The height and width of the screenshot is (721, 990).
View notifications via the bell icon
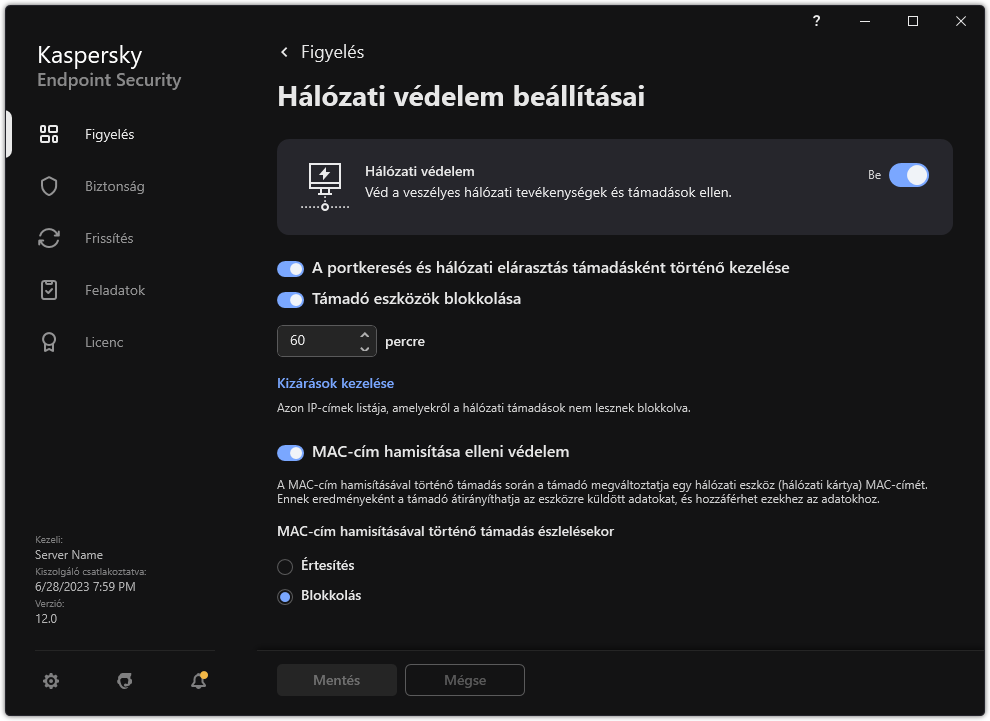pyautogui.click(x=198, y=680)
